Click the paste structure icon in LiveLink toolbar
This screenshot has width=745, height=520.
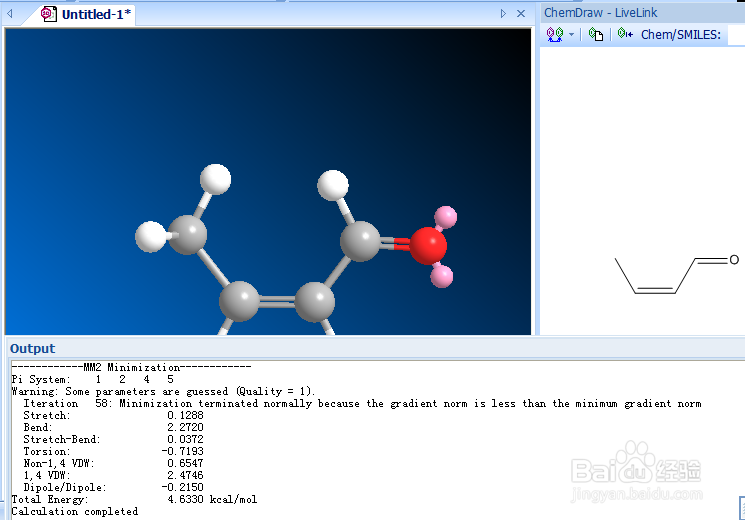click(595, 34)
